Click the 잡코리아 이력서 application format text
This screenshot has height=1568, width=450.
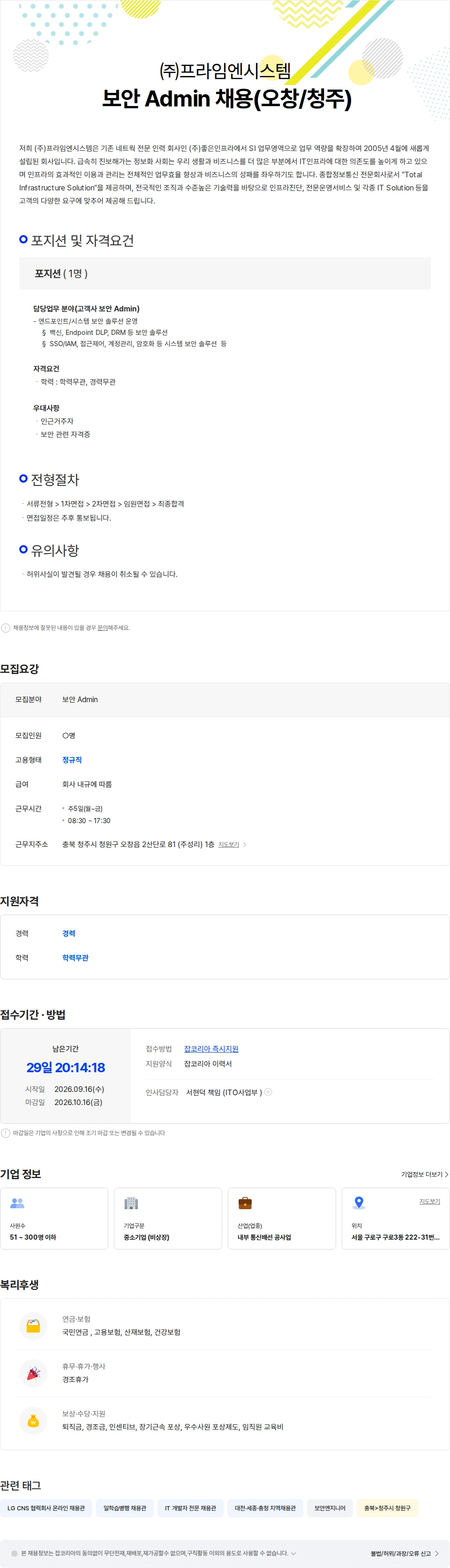coord(208,1063)
